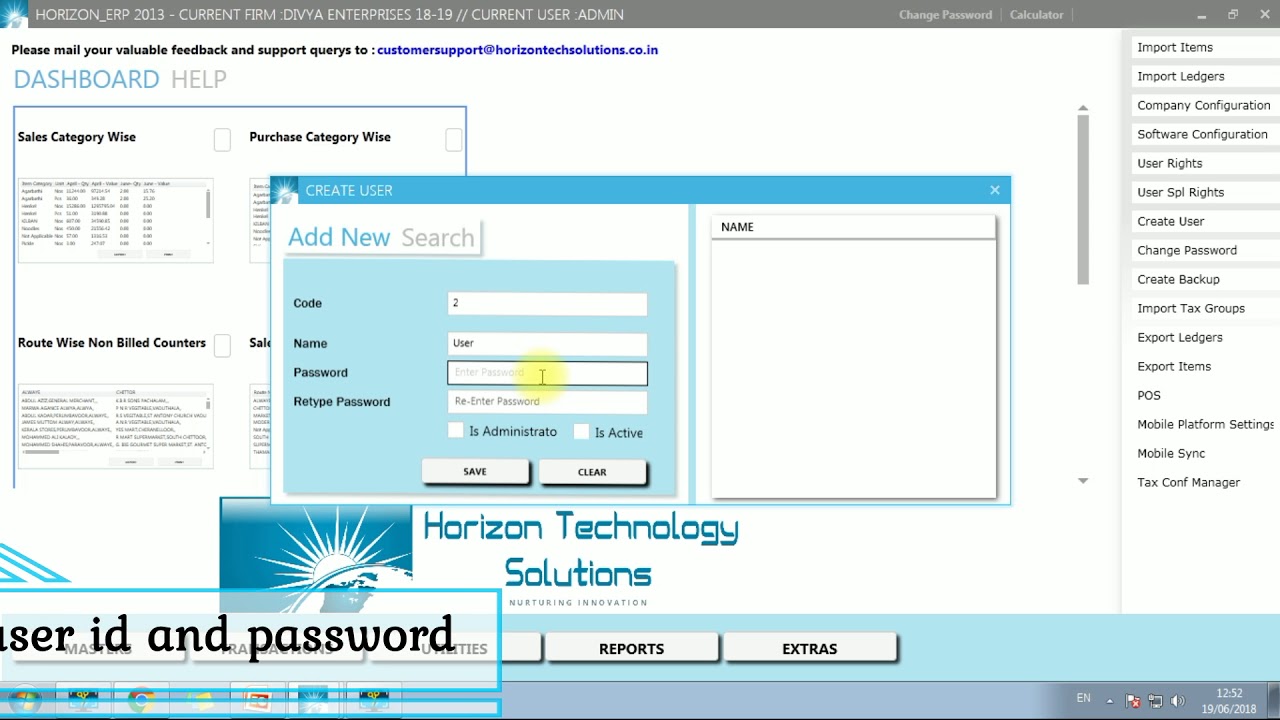Click the Sales Category Wise table thumbnail
Screen dimensions: 1280x720
(115, 220)
